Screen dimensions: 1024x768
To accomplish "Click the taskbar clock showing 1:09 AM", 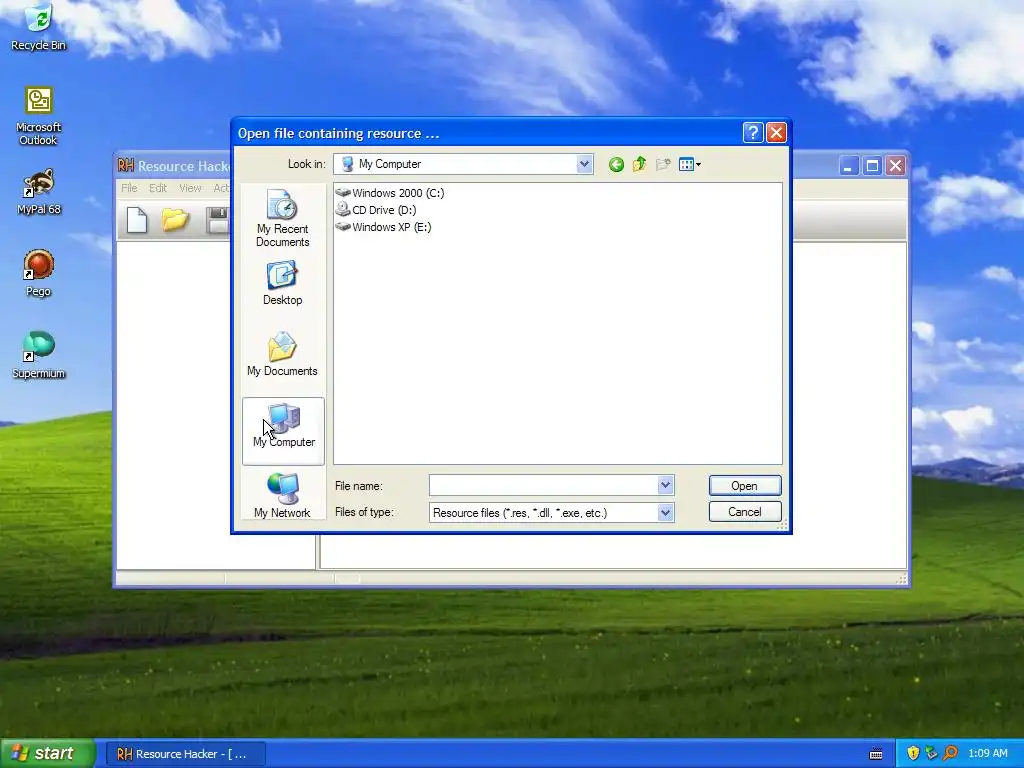I will click(x=988, y=754).
